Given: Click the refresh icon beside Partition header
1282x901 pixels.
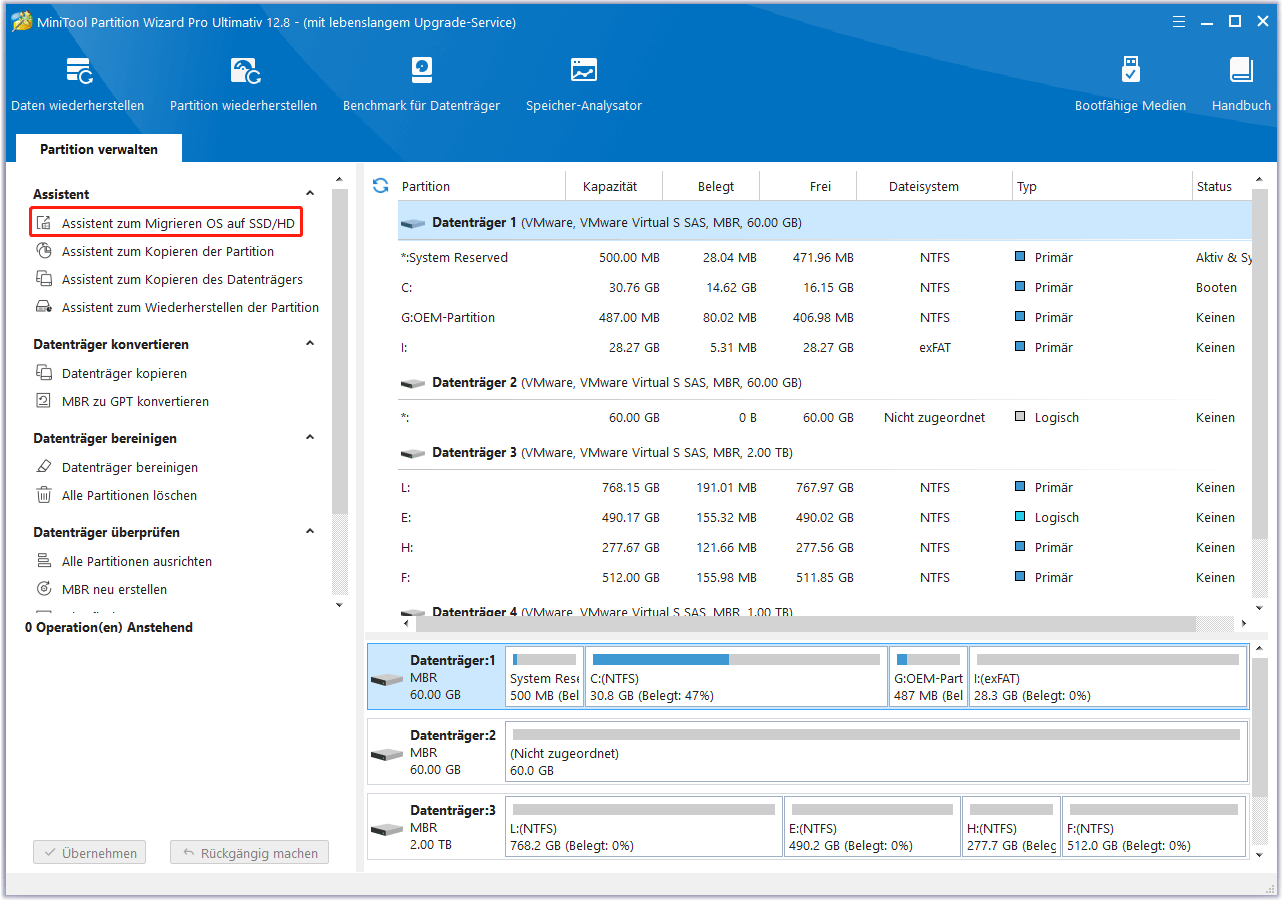Looking at the screenshot, I should click(x=380, y=185).
